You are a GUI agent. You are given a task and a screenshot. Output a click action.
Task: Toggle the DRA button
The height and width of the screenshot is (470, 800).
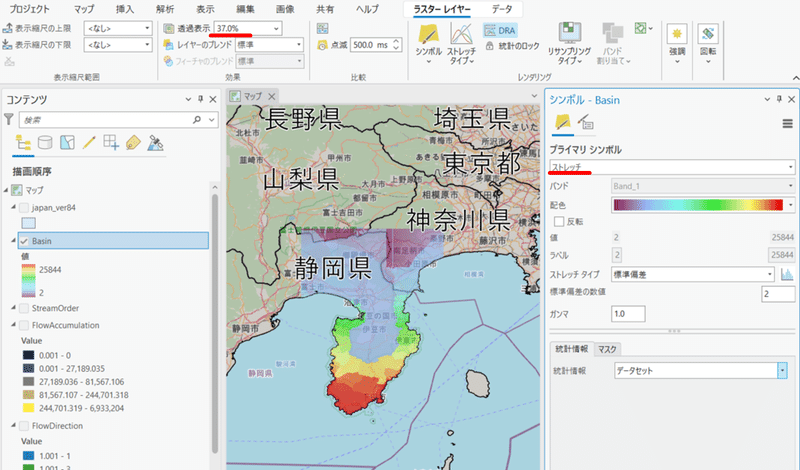(x=500, y=31)
